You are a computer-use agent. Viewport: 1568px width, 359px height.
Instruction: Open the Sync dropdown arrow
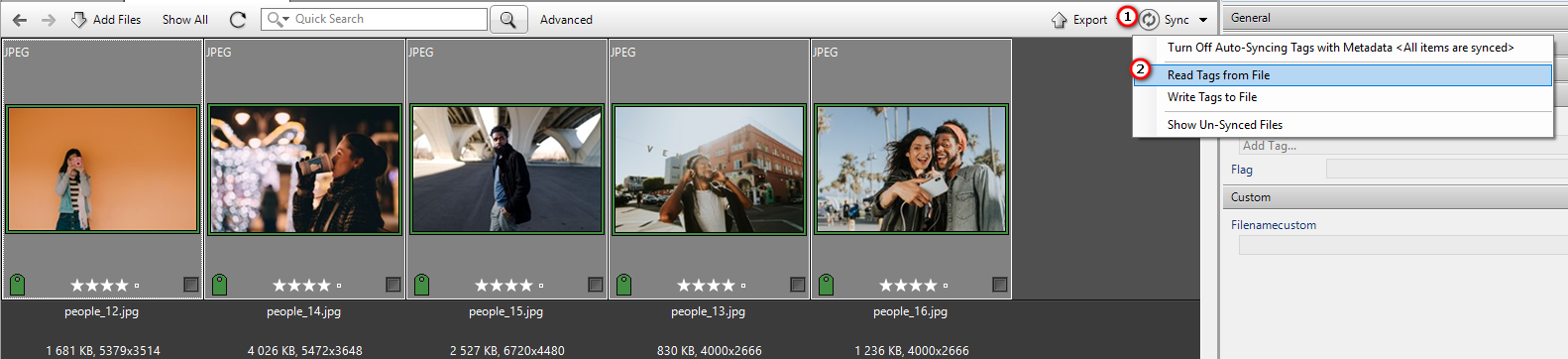point(1203,20)
